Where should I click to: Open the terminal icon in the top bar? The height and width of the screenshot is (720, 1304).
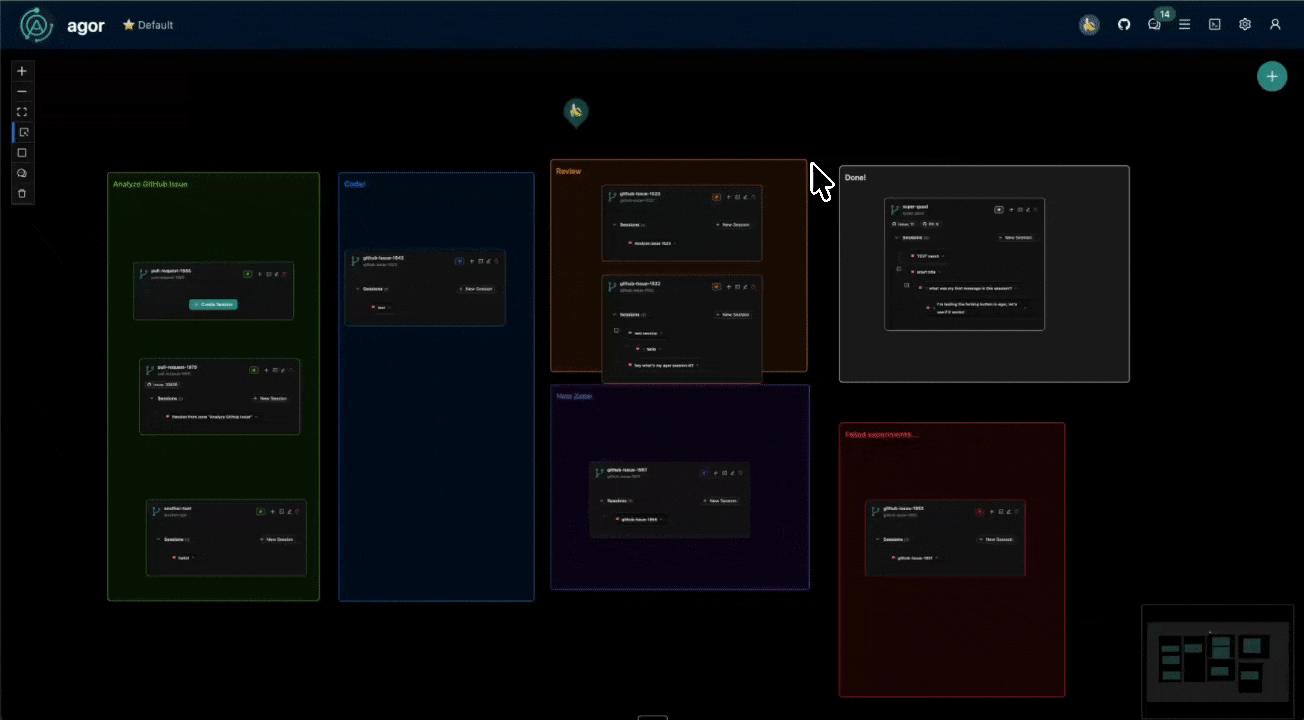point(1214,24)
